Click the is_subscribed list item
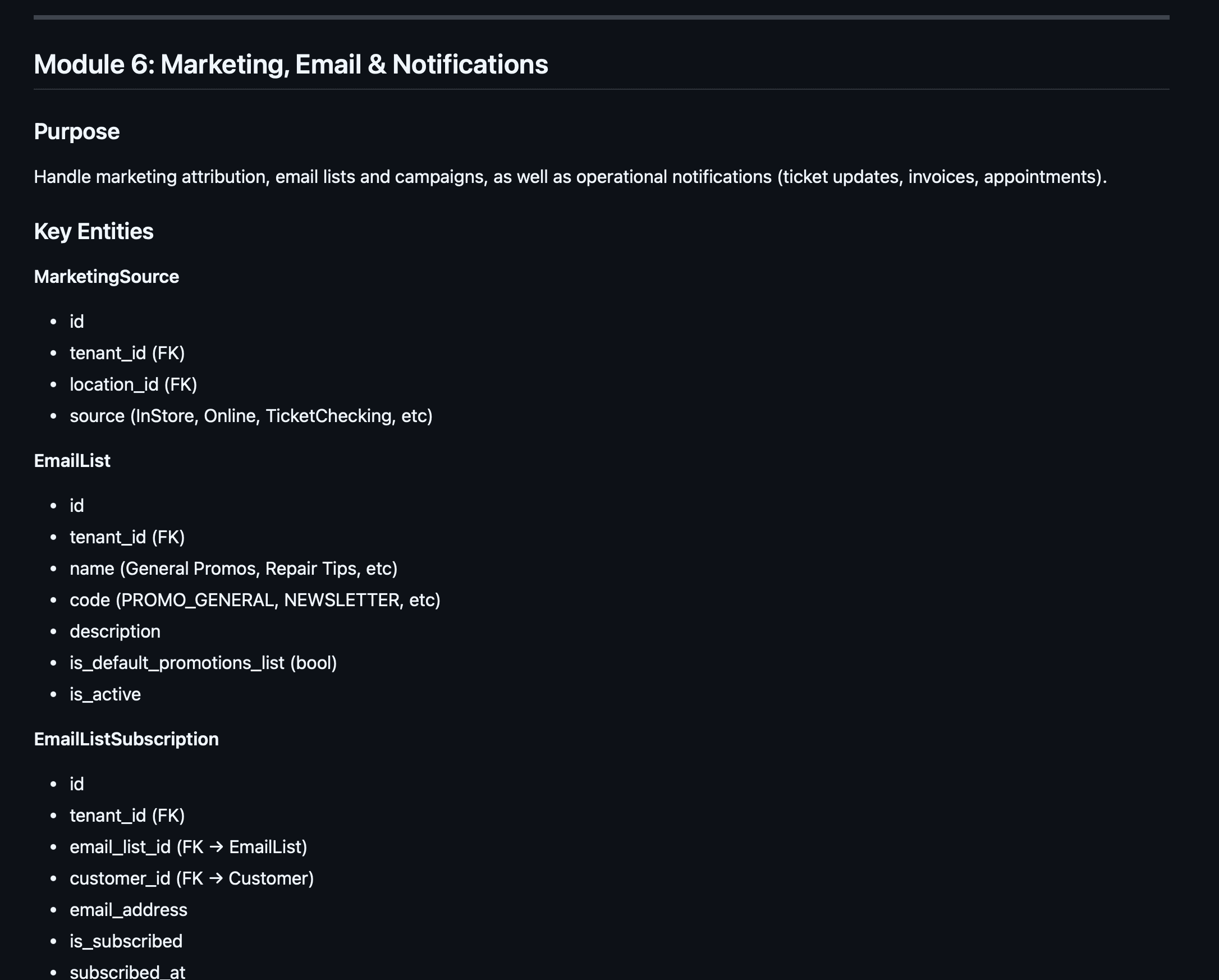The width and height of the screenshot is (1219, 980). pyautogui.click(x=126, y=941)
